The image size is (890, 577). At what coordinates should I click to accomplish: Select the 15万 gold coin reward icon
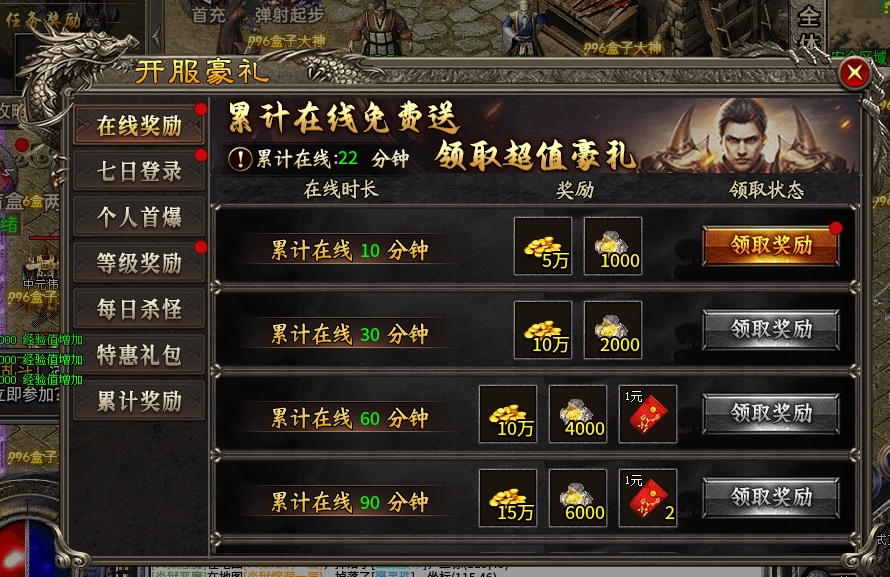508,498
